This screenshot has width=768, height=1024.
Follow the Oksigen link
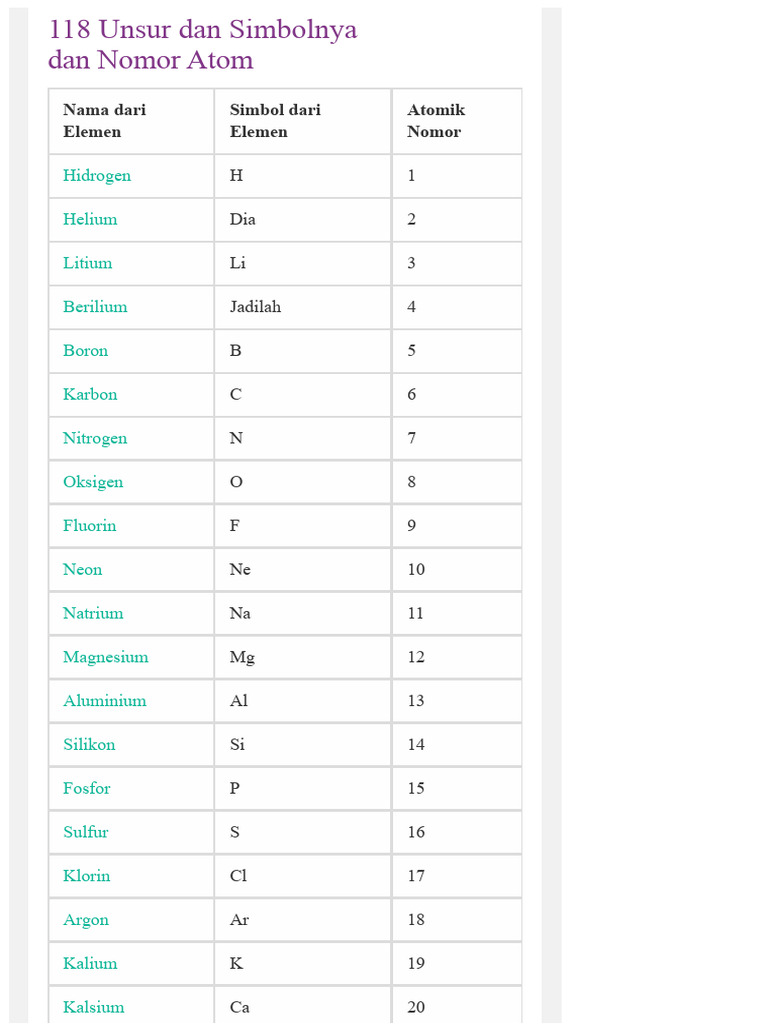pyautogui.click(x=93, y=483)
